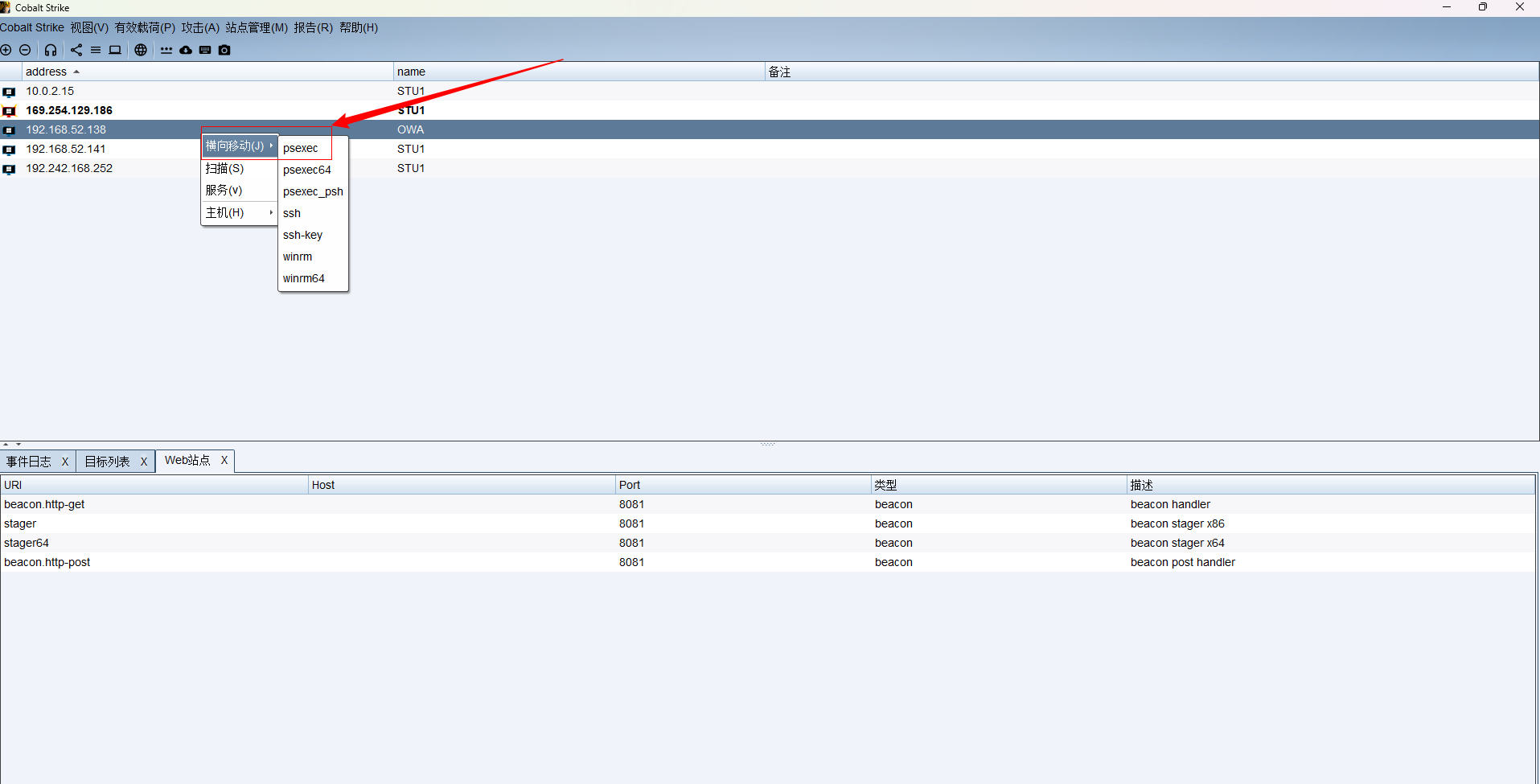Select 服务(V) in context menu
The width and height of the screenshot is (1540, 784).
tap(239, 190)
